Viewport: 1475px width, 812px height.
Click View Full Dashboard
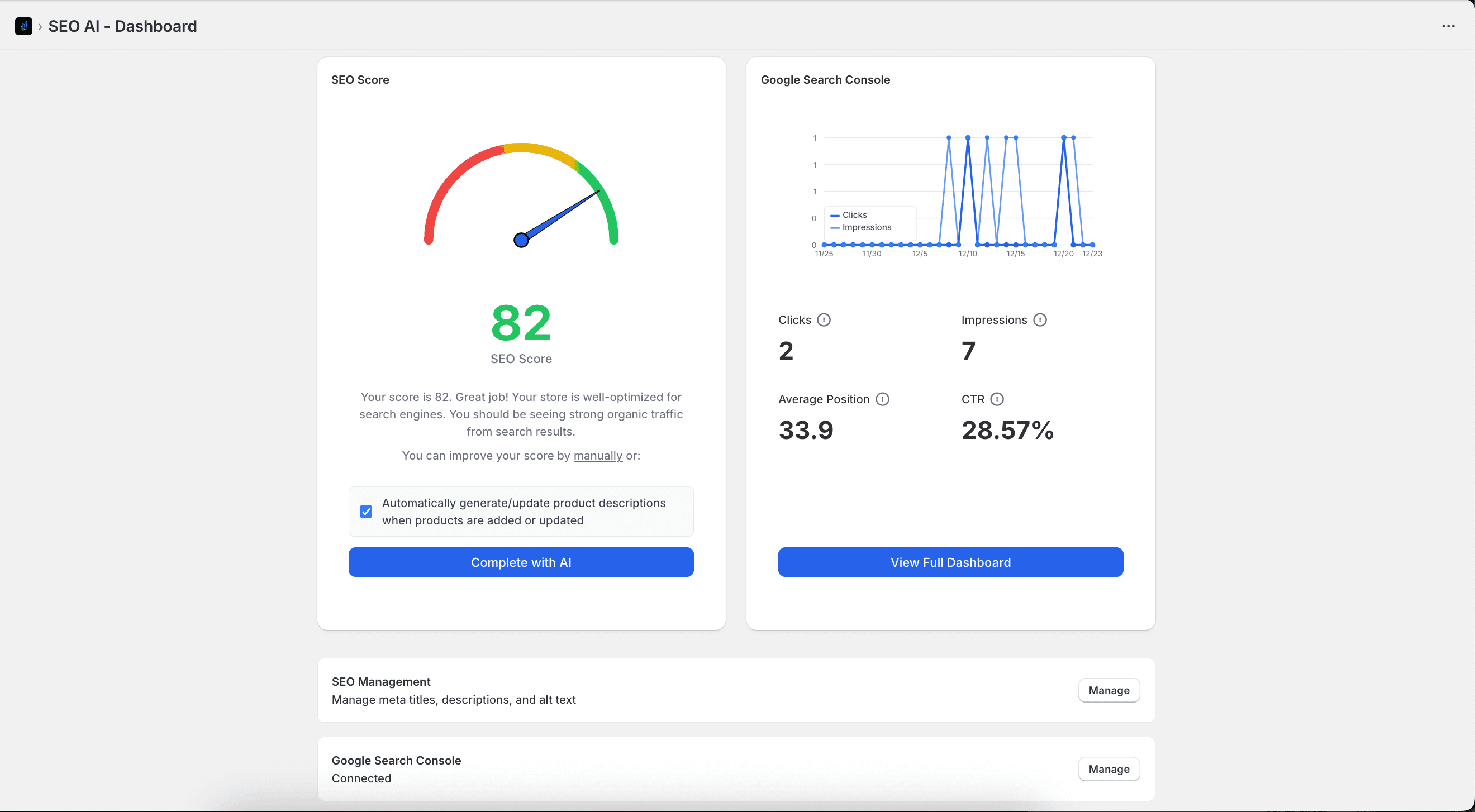coord(950,562)
